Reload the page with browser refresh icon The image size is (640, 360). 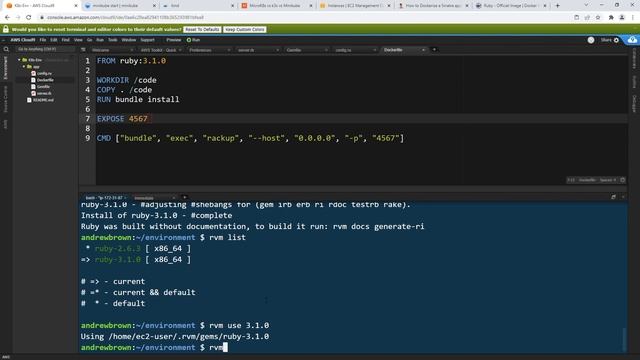click(x=29, y=18)
